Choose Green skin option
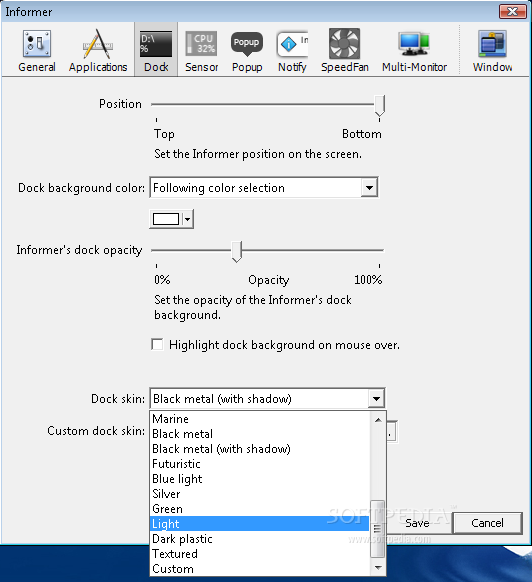Viewport: 532px width, 582px height. pos(260,509)
